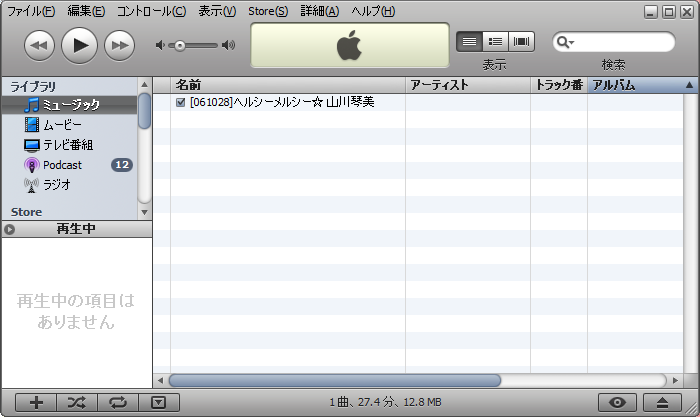This screenshot has height=417, width=700.
Task: Show or hide the artwork panel button
Action: pos(159,403)
